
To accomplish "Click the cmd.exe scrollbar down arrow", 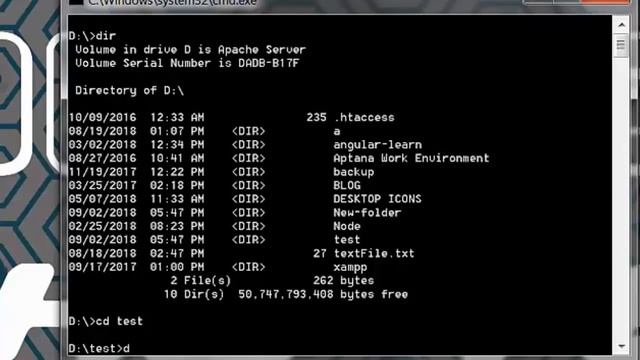I will (621, 347).
